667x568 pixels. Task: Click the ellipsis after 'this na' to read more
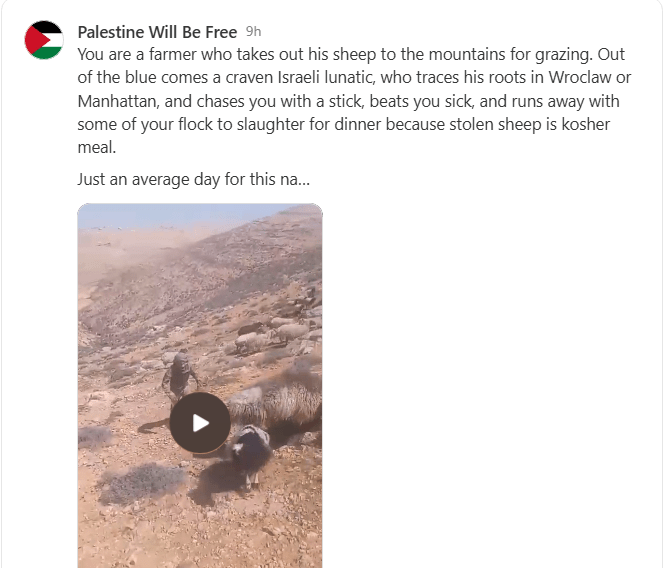[304, 182]
